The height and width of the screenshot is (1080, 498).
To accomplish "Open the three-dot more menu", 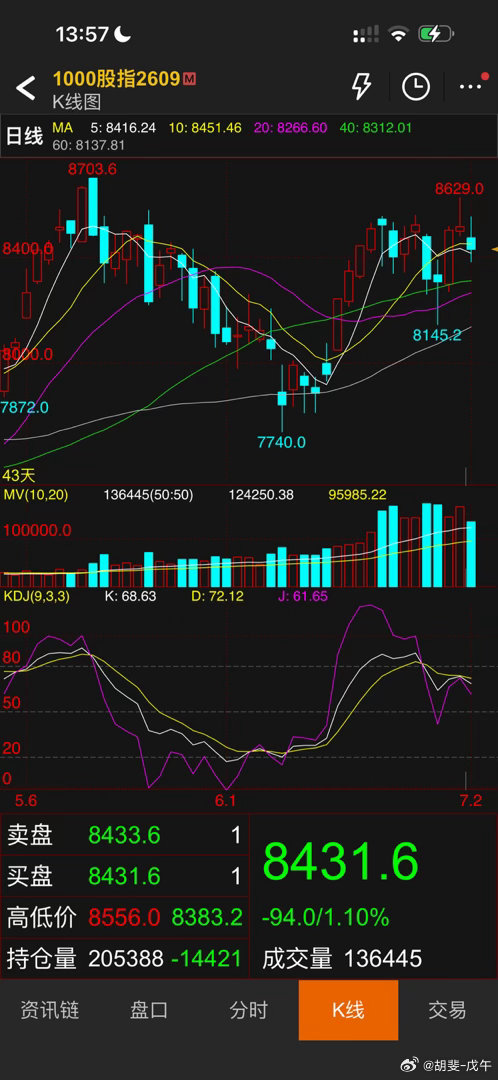I will coord(470,87).
